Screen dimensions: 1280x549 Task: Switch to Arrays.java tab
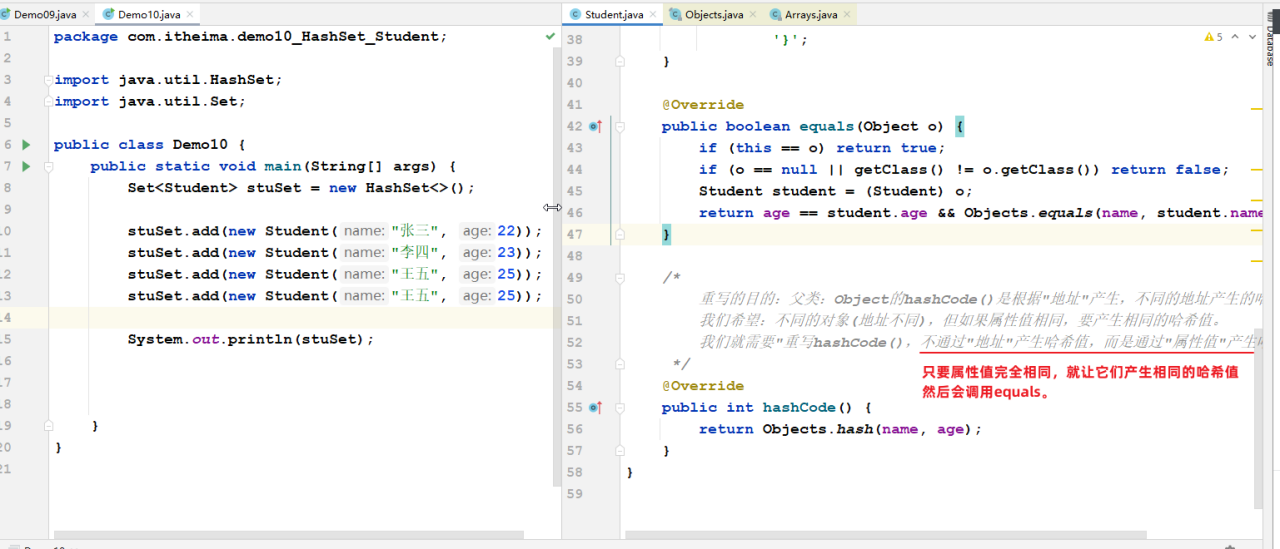tap(810, 15)
